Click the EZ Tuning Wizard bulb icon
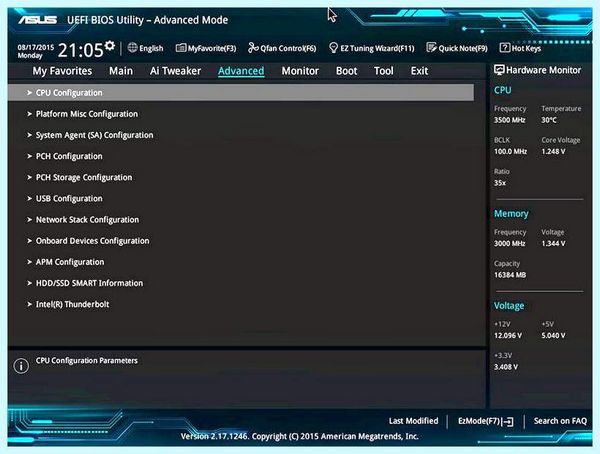 tap(333, 47)
